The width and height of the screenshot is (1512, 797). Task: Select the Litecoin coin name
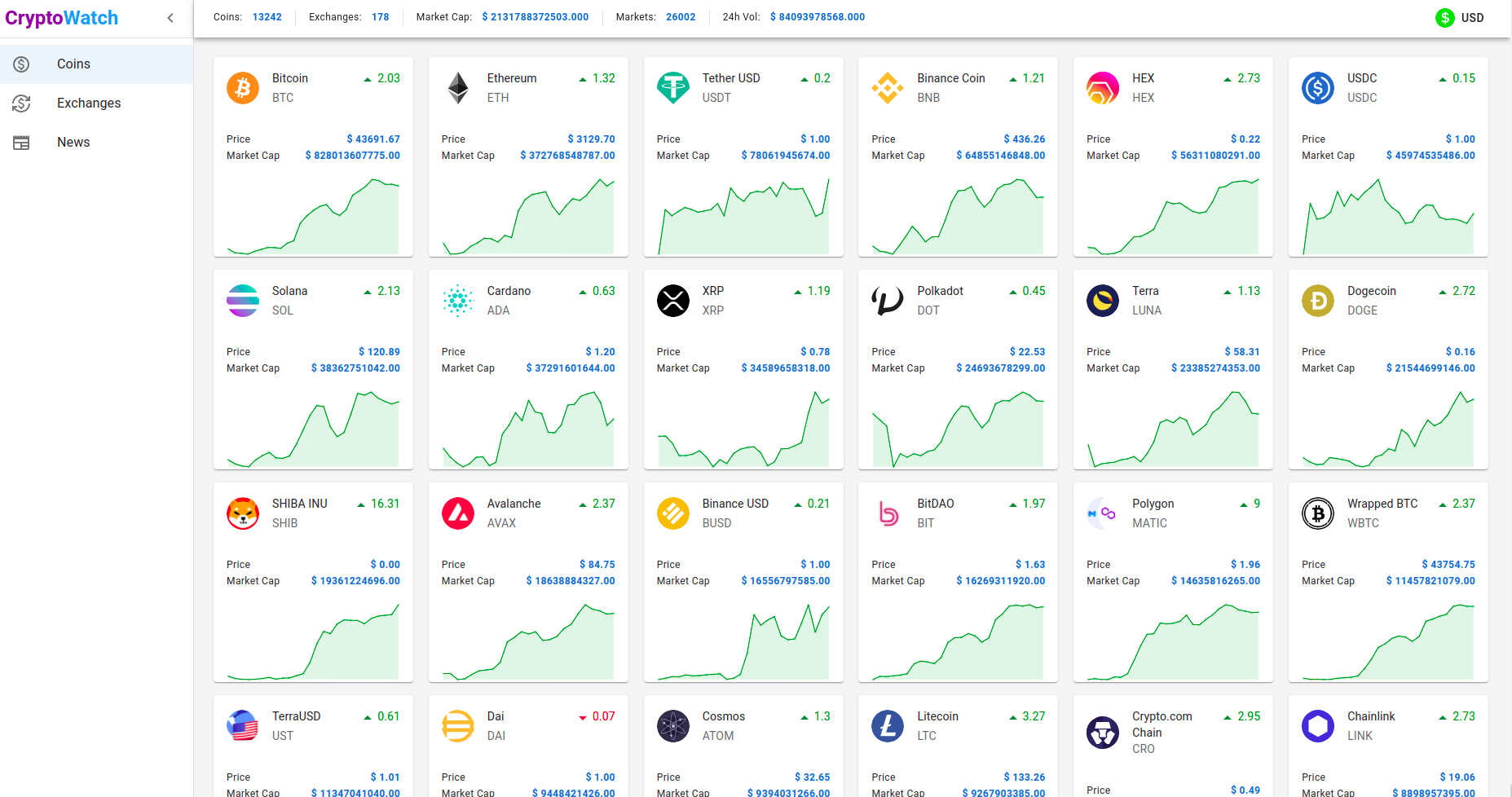[938, 716]
